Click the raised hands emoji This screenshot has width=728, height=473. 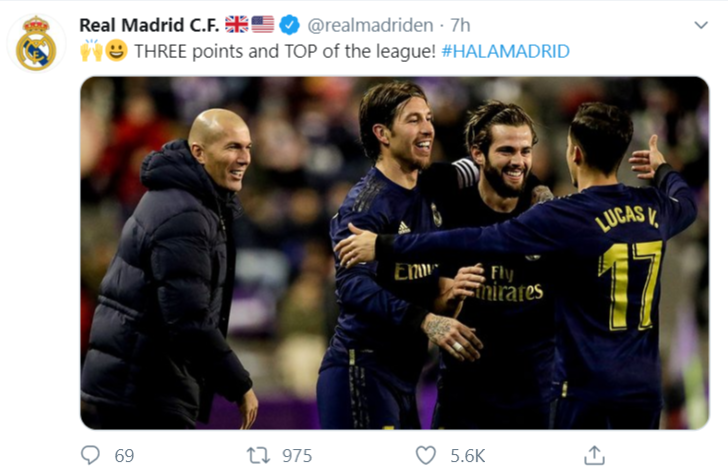click(91, 50)
